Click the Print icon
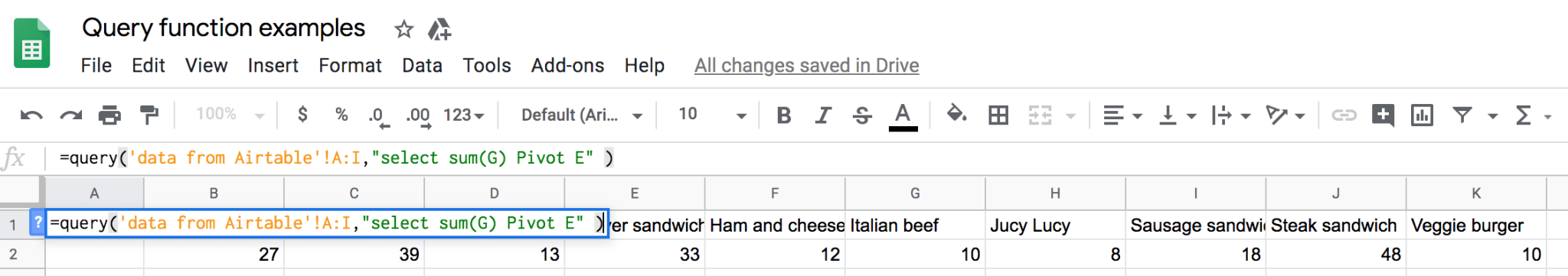The height and width of the screenshot is (276, 1568). click(x=110, y=115)
